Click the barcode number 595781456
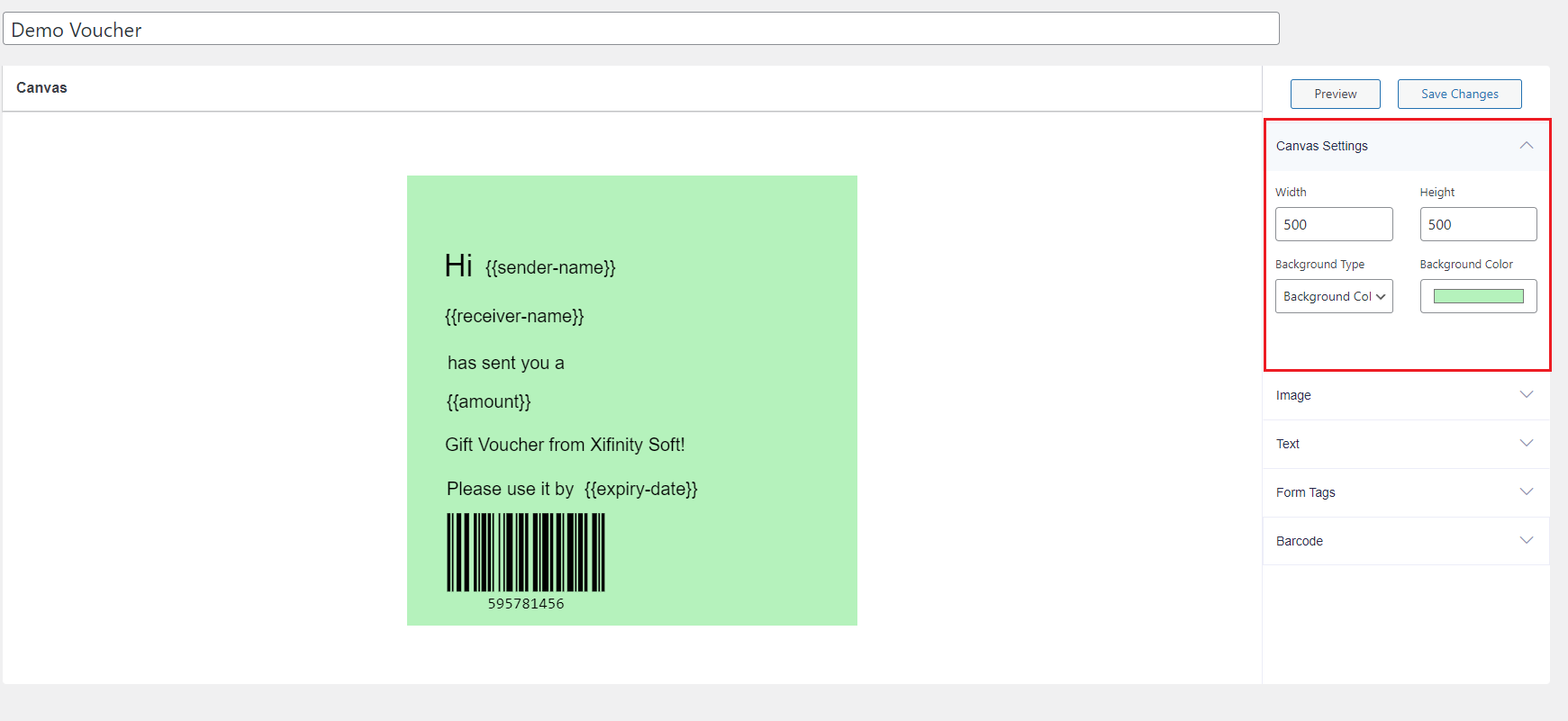The image size is (1568, 721). 526,604
